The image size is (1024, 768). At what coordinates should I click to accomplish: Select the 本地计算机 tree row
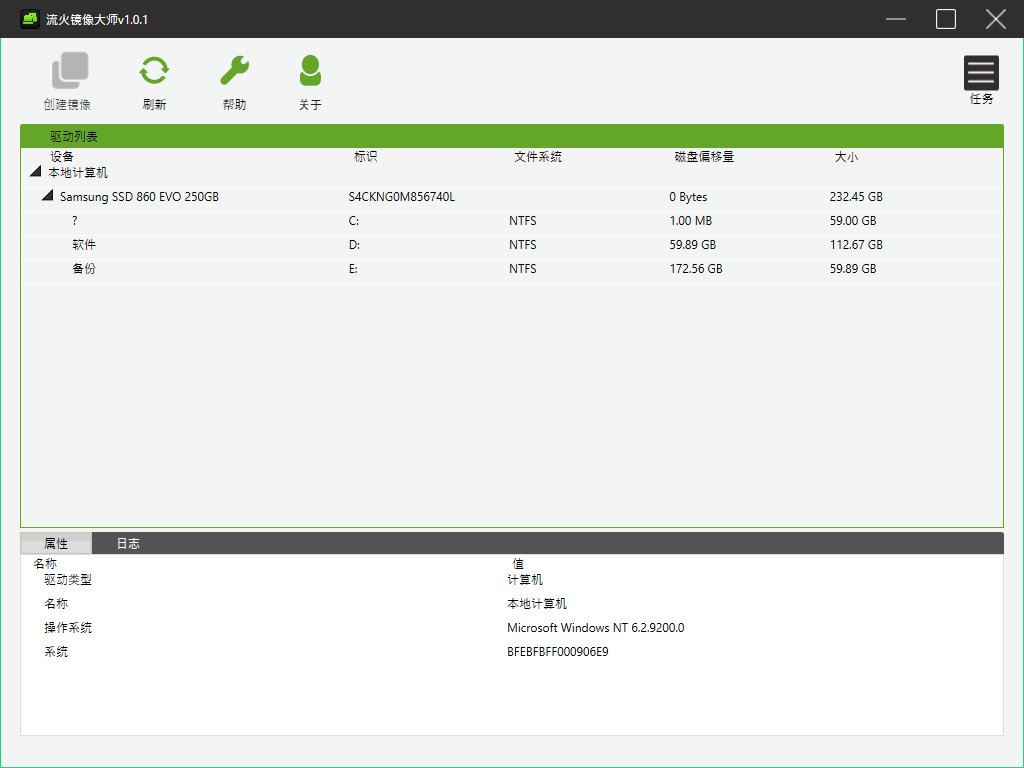coord(512,172)
